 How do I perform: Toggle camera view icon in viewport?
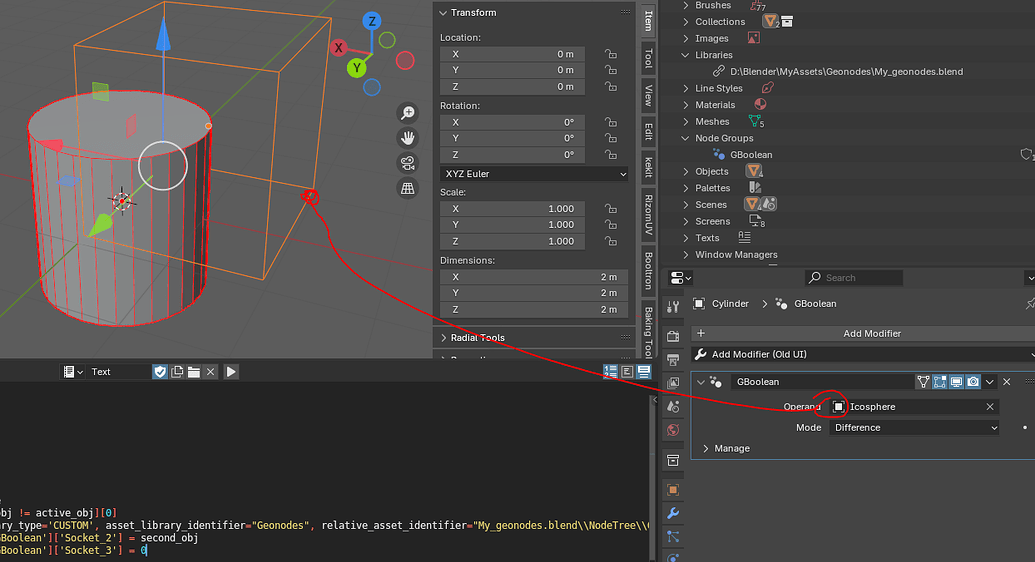pos(408,163)
